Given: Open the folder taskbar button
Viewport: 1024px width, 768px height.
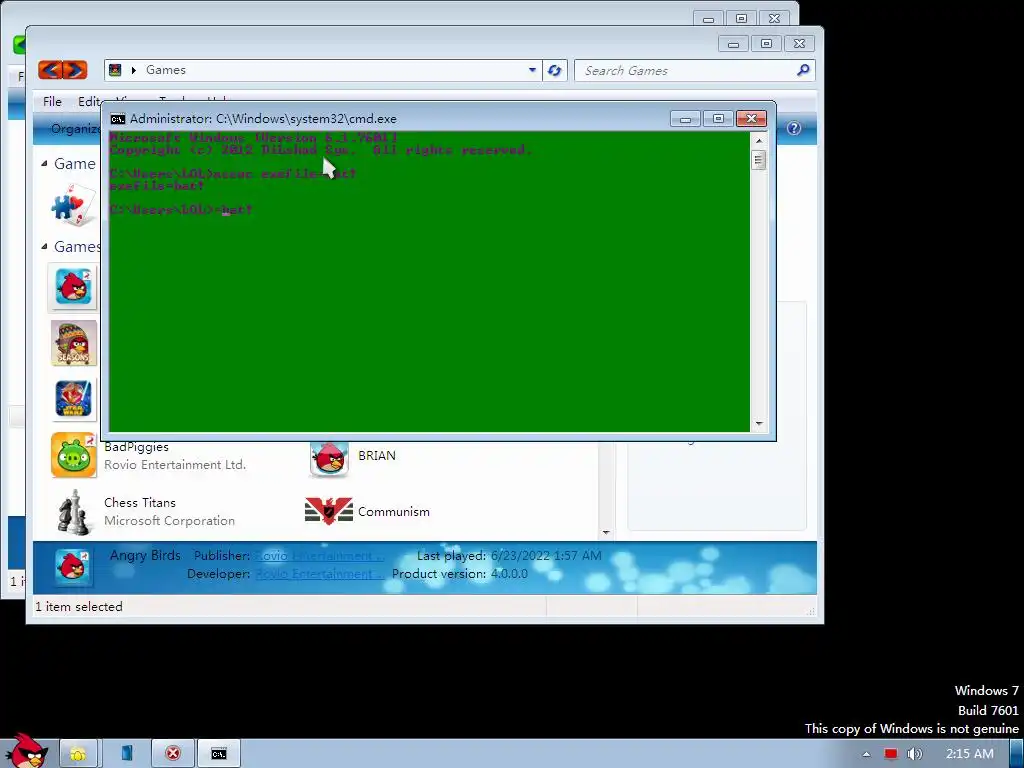Looking at the screenshot, I should click(78, 754).
